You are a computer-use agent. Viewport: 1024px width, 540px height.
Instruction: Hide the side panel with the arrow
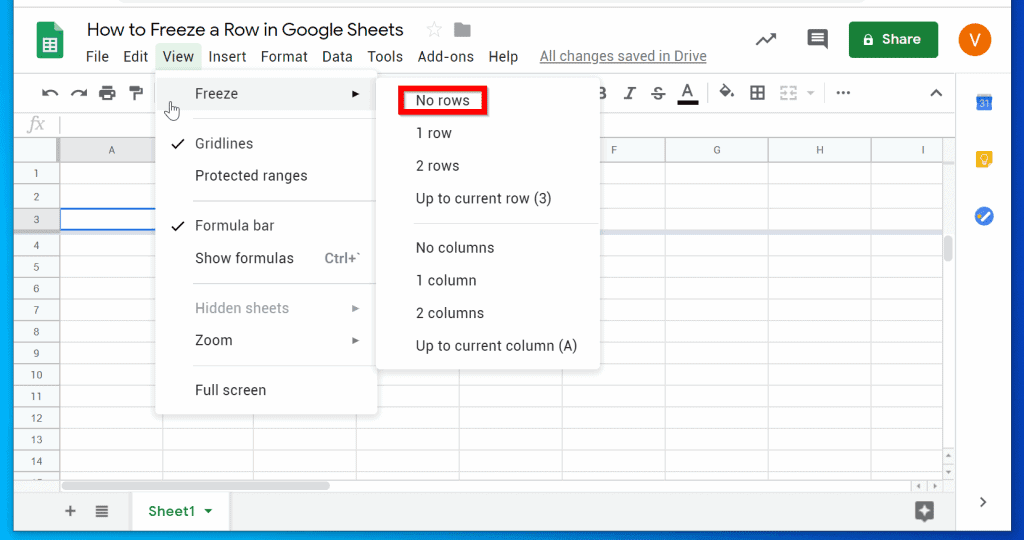click(983, 502)
